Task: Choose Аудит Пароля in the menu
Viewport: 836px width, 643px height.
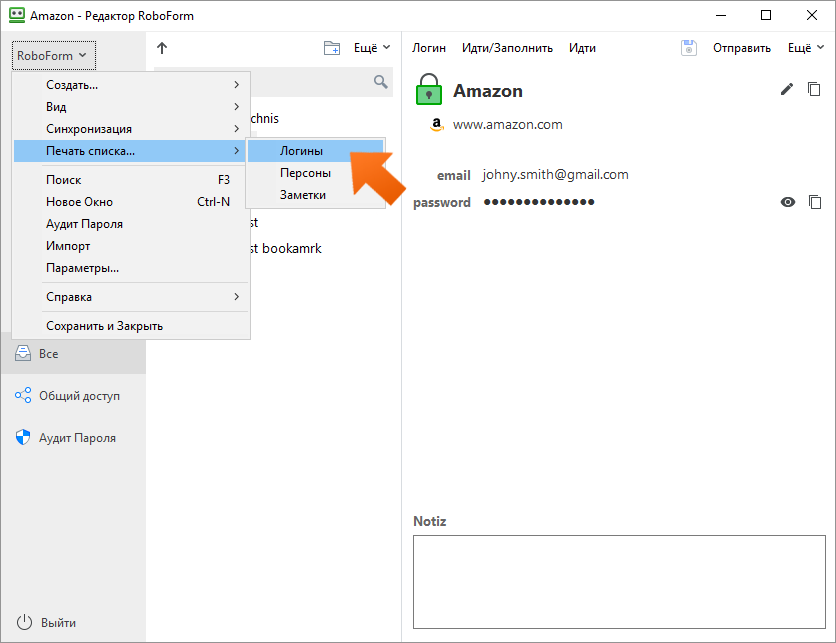Action: click(131, 224)
